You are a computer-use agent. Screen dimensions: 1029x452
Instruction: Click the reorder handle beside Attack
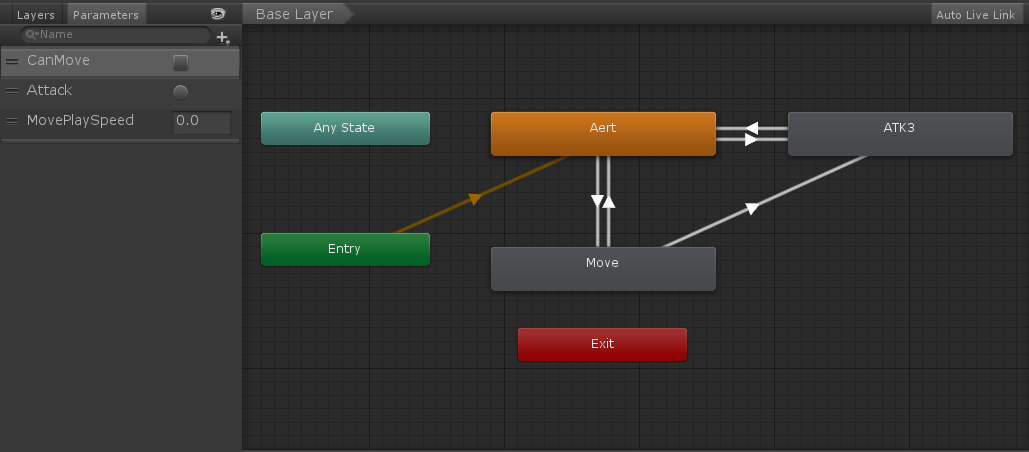pos(12,91)
